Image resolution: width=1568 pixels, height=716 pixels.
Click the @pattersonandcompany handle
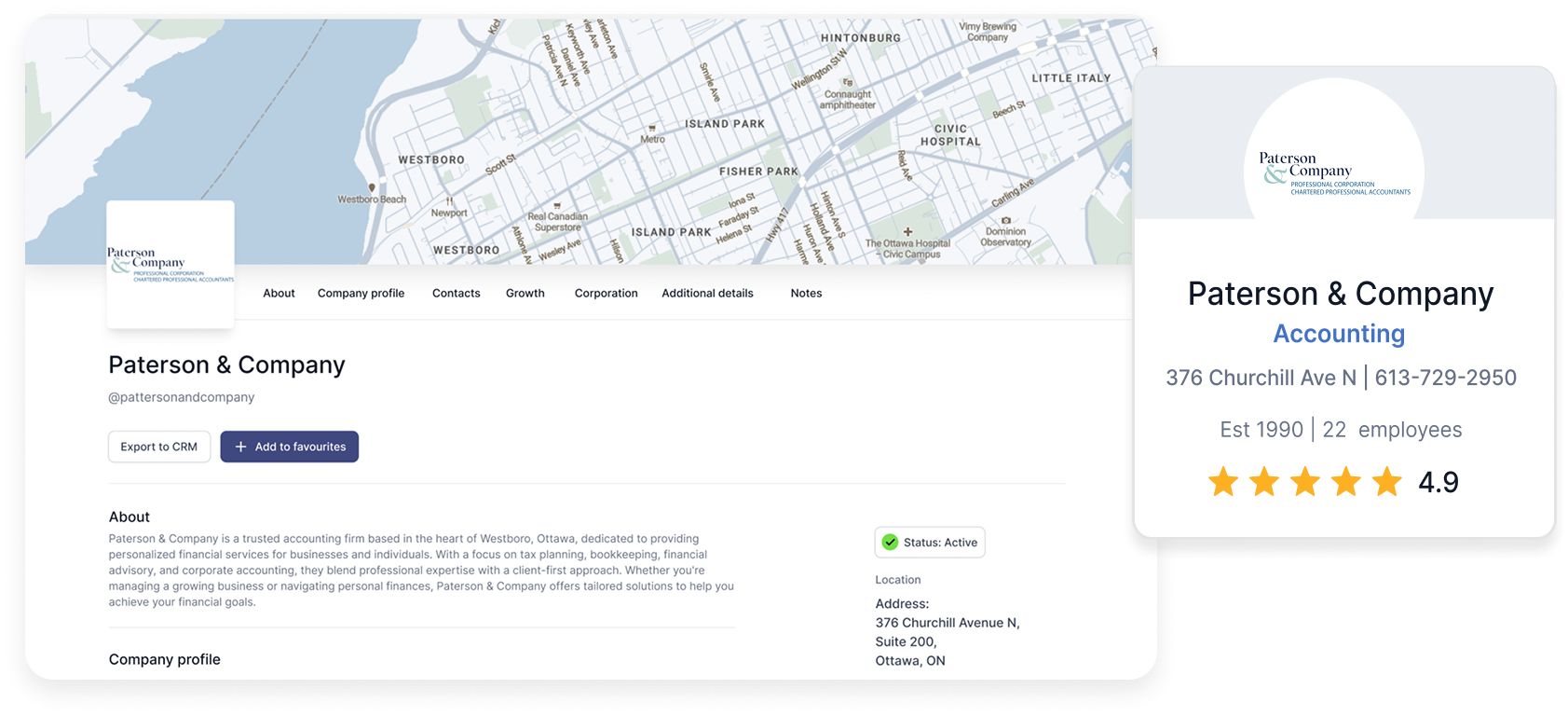click(x=182, y=397)
